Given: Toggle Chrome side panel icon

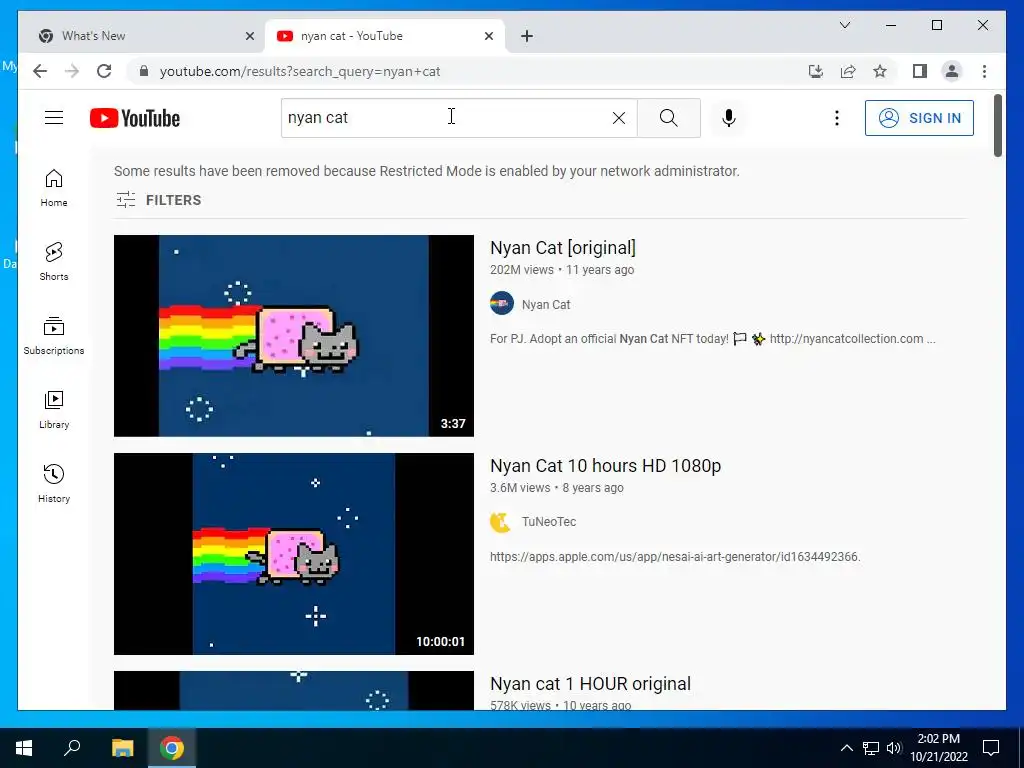Looking at the screenshot, I should tap(920, 71).
